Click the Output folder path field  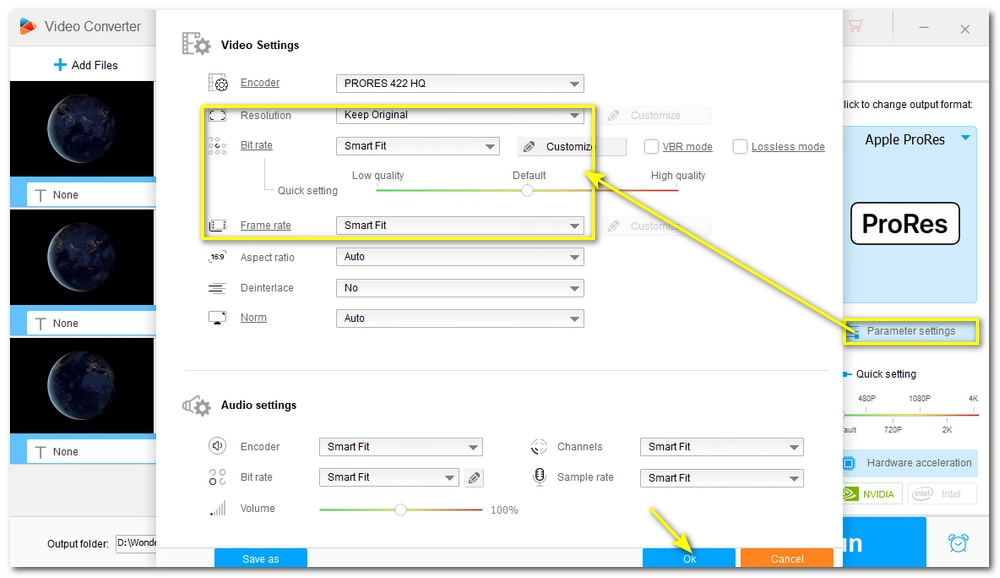point(136,543)
